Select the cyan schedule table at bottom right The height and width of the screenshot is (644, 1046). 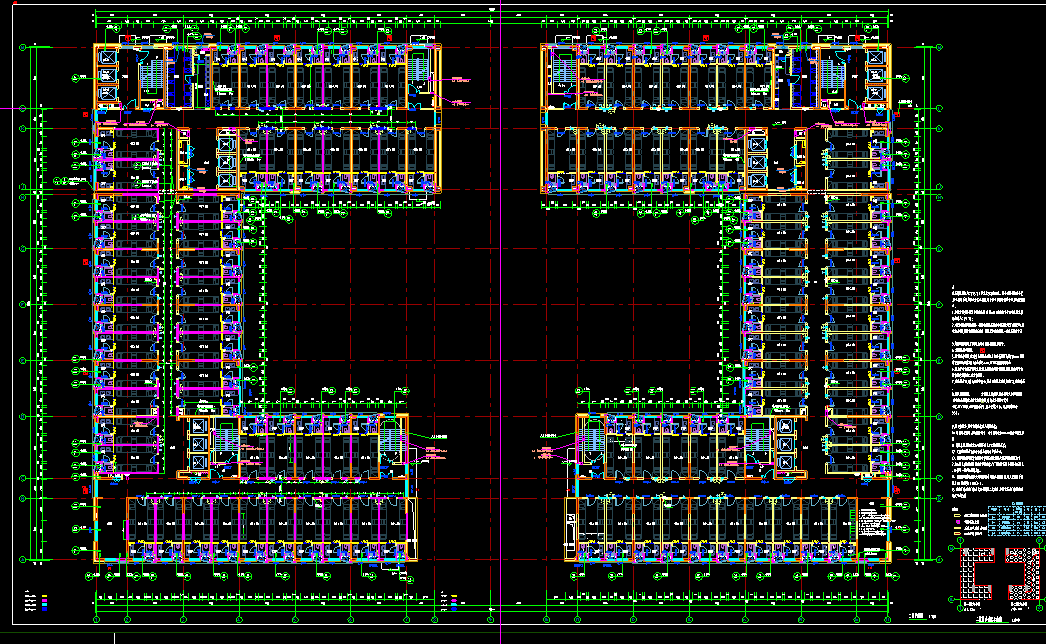coord(1015,522)
